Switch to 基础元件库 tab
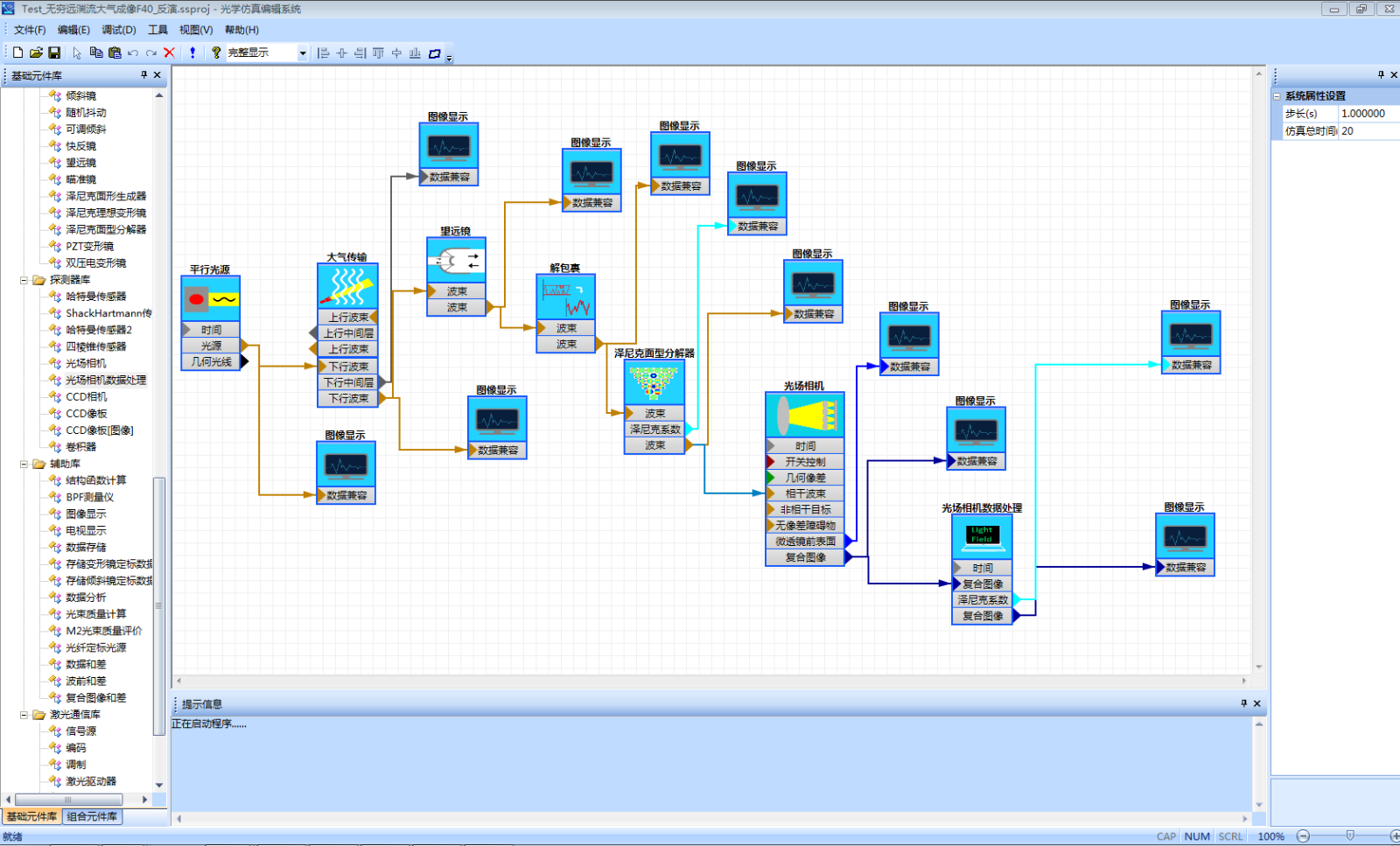This screenshot has height=846, width=1400. pos(31,816)
